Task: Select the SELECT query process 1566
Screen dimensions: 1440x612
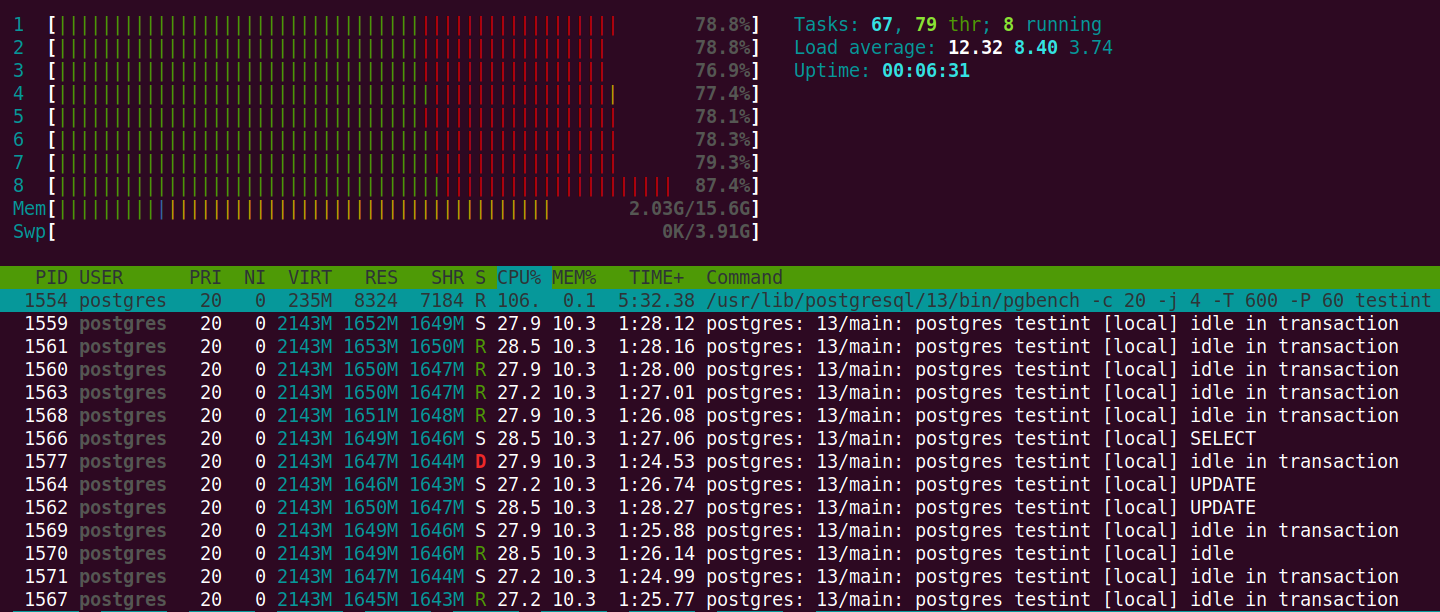Action: click(x=720, y=438)
